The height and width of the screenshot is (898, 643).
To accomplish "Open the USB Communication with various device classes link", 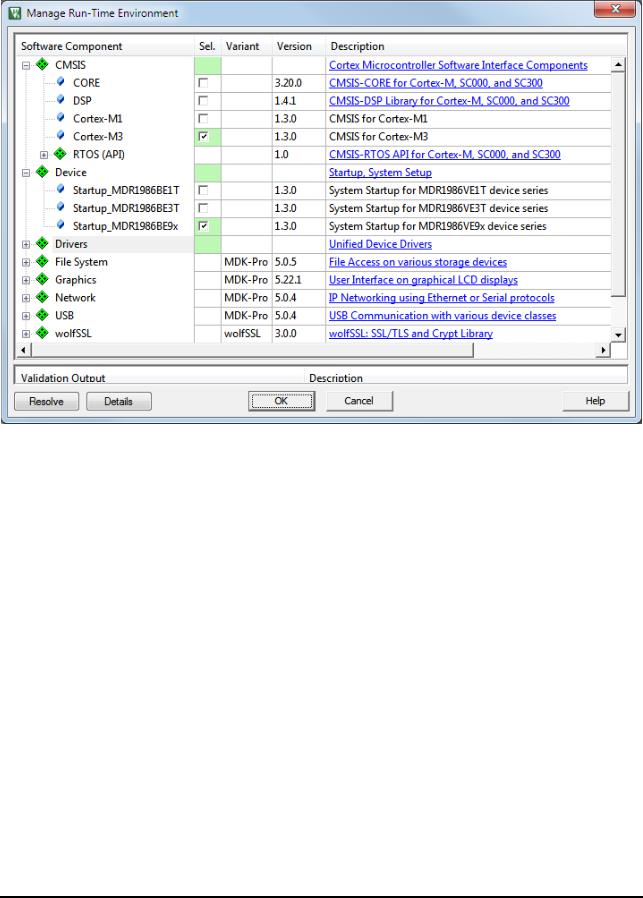I will click(x=442, y=316).
